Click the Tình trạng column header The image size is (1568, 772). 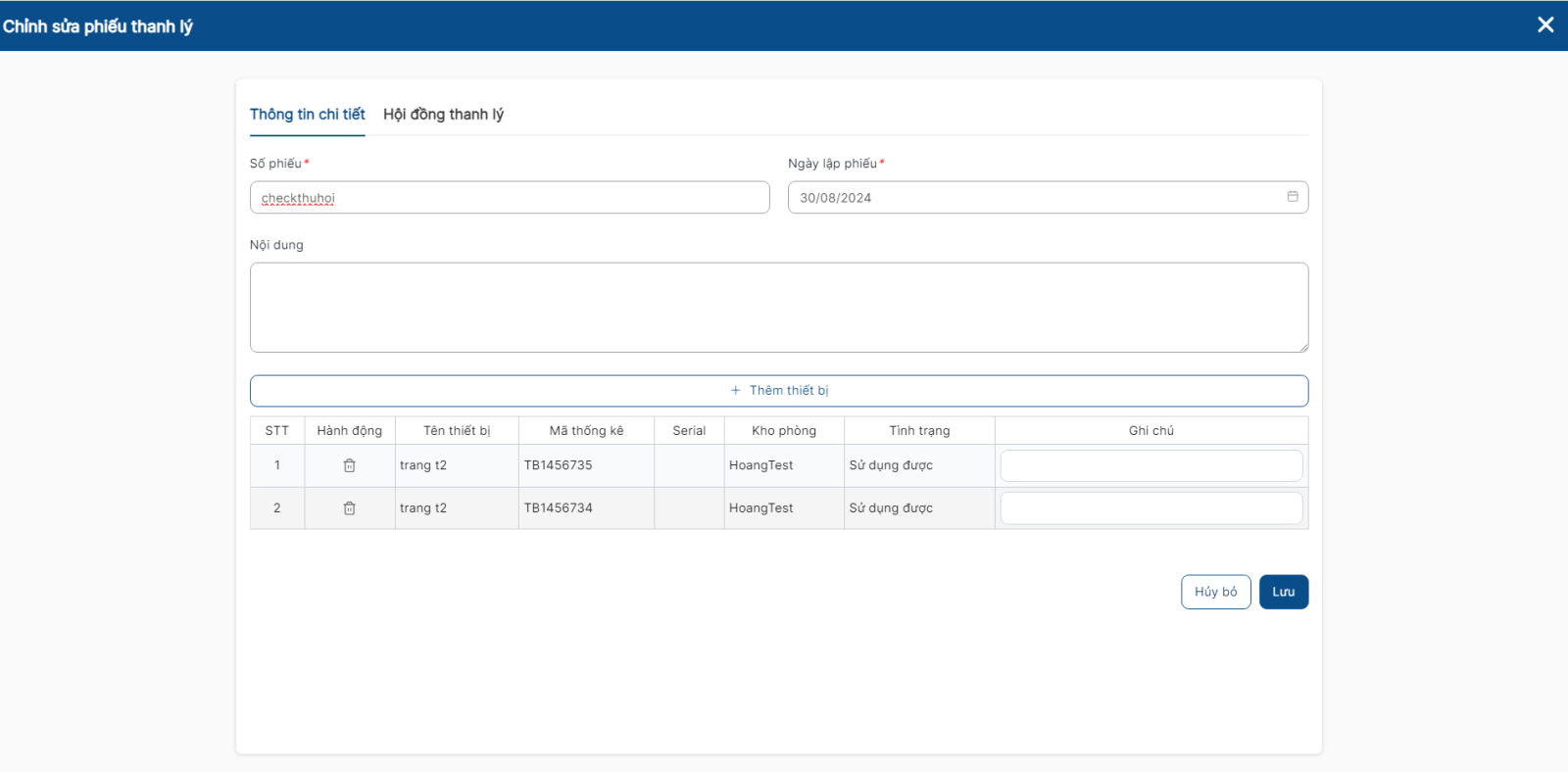(x=919, y=431)
